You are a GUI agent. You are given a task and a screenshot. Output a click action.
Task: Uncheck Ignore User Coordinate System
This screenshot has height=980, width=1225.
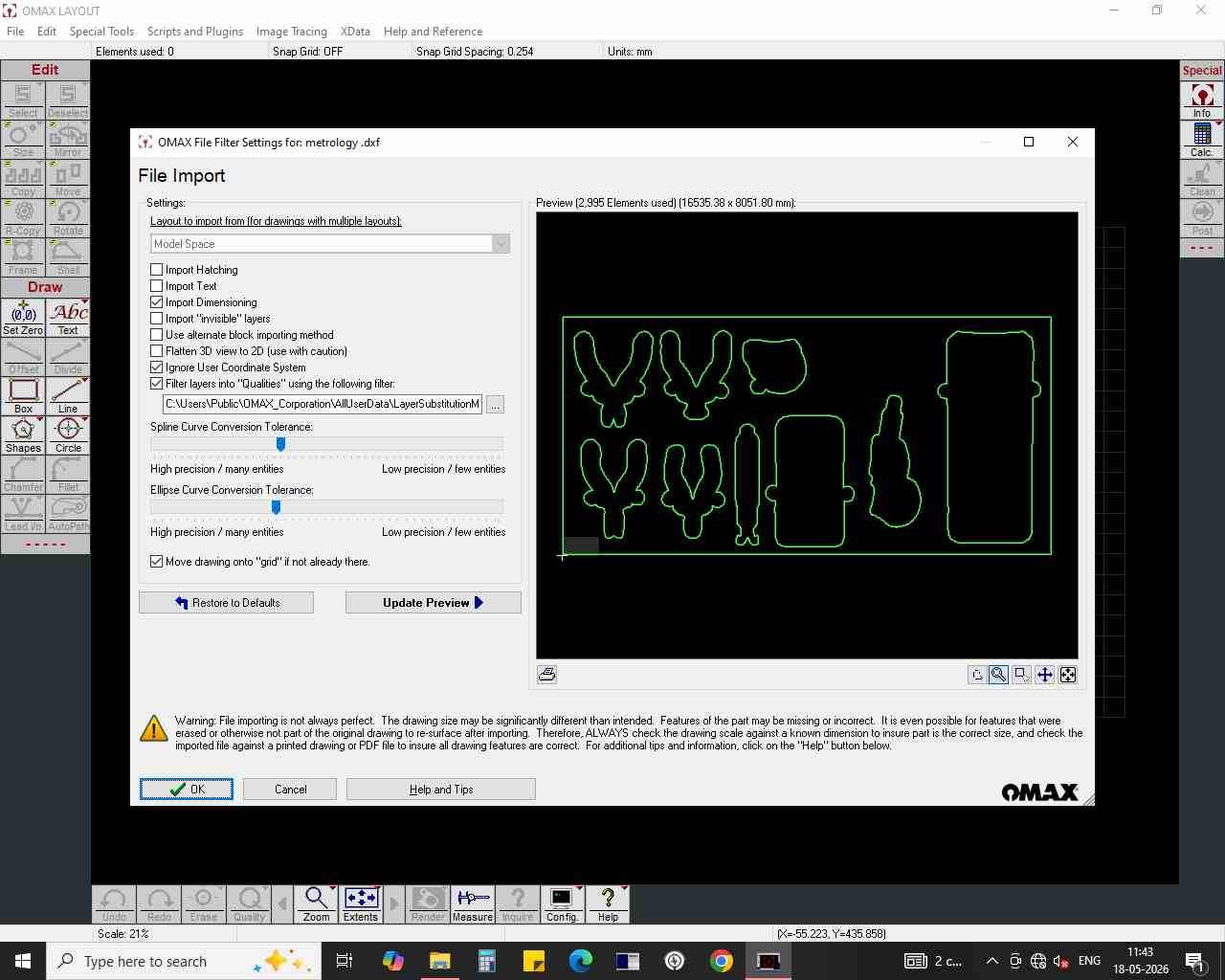point(157,367)
